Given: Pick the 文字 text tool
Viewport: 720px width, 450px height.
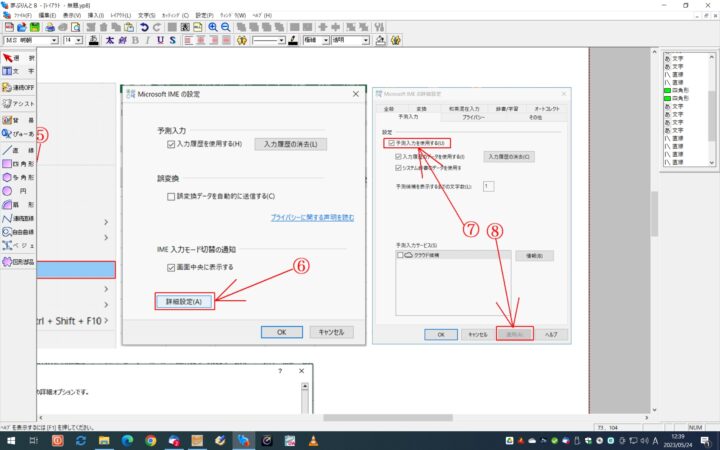Looking at the screenshot, I should [x=18, y=73].
